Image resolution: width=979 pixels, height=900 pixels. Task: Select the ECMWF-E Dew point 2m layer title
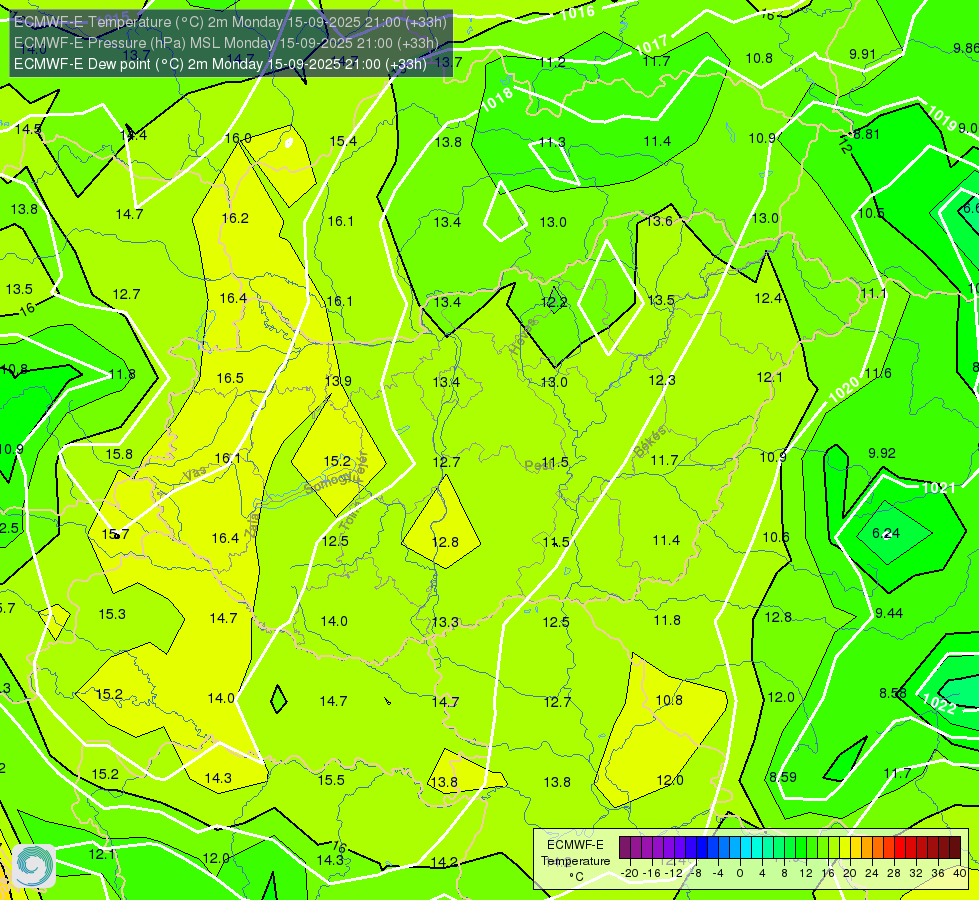(x=220, y=64)
